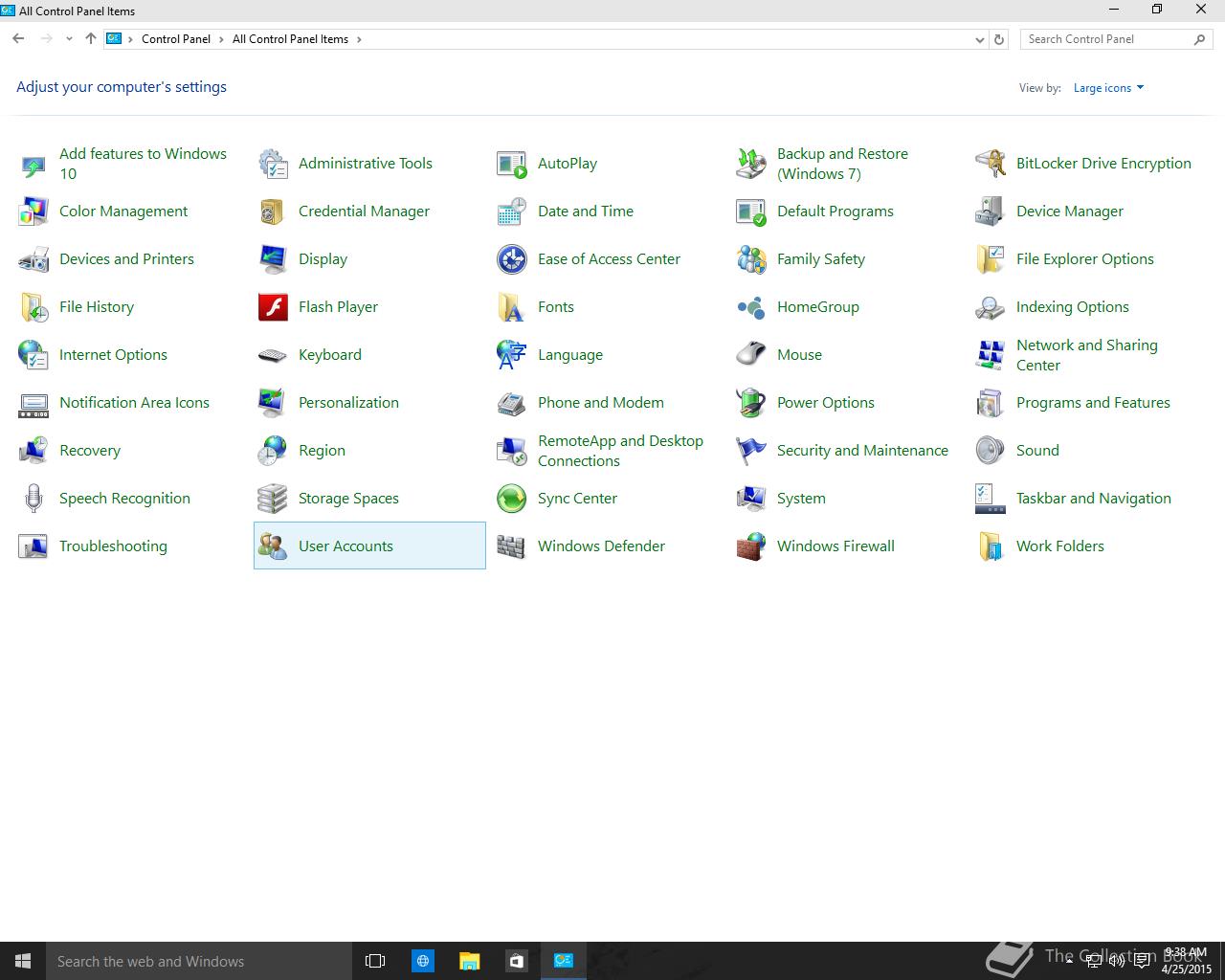Click the taskbar clock showing 4/25/2015
Viewport: 1225px width, 980px height.
(x=1187, y=961)
